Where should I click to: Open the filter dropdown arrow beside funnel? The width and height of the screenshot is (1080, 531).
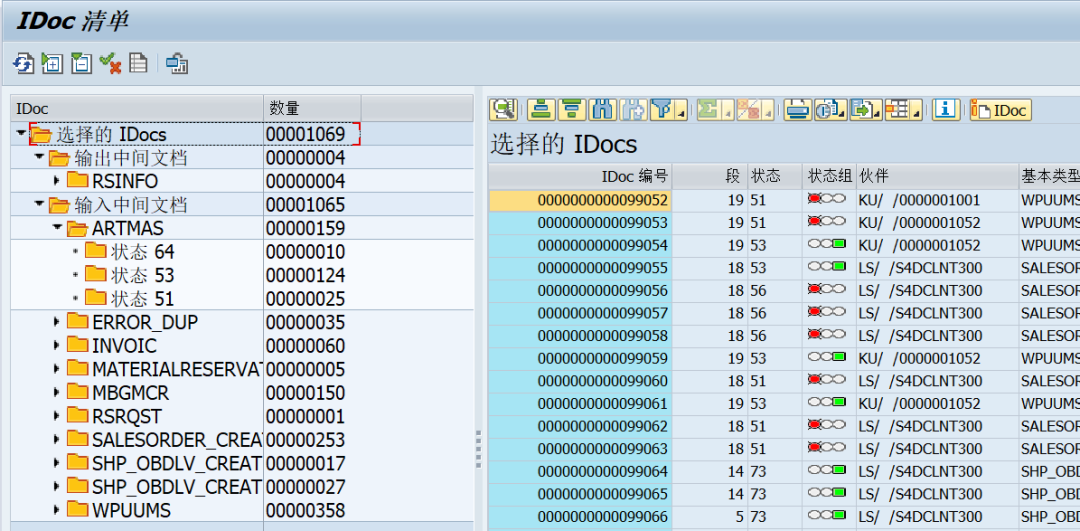tap(682, 112)
